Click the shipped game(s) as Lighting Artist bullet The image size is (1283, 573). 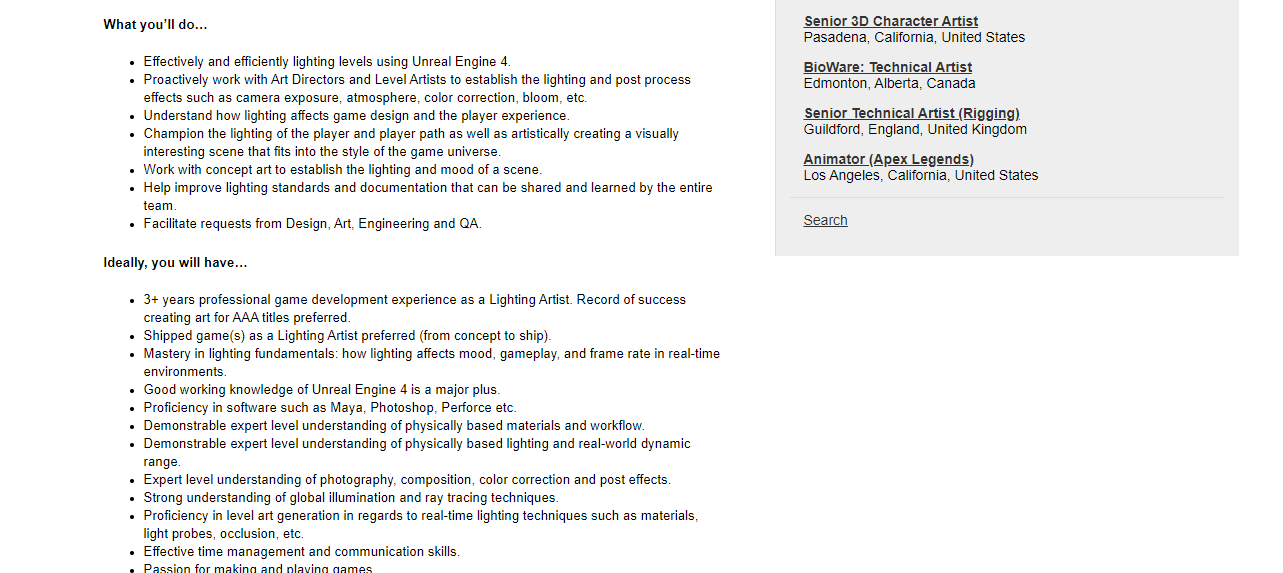(x=347, y=335)
